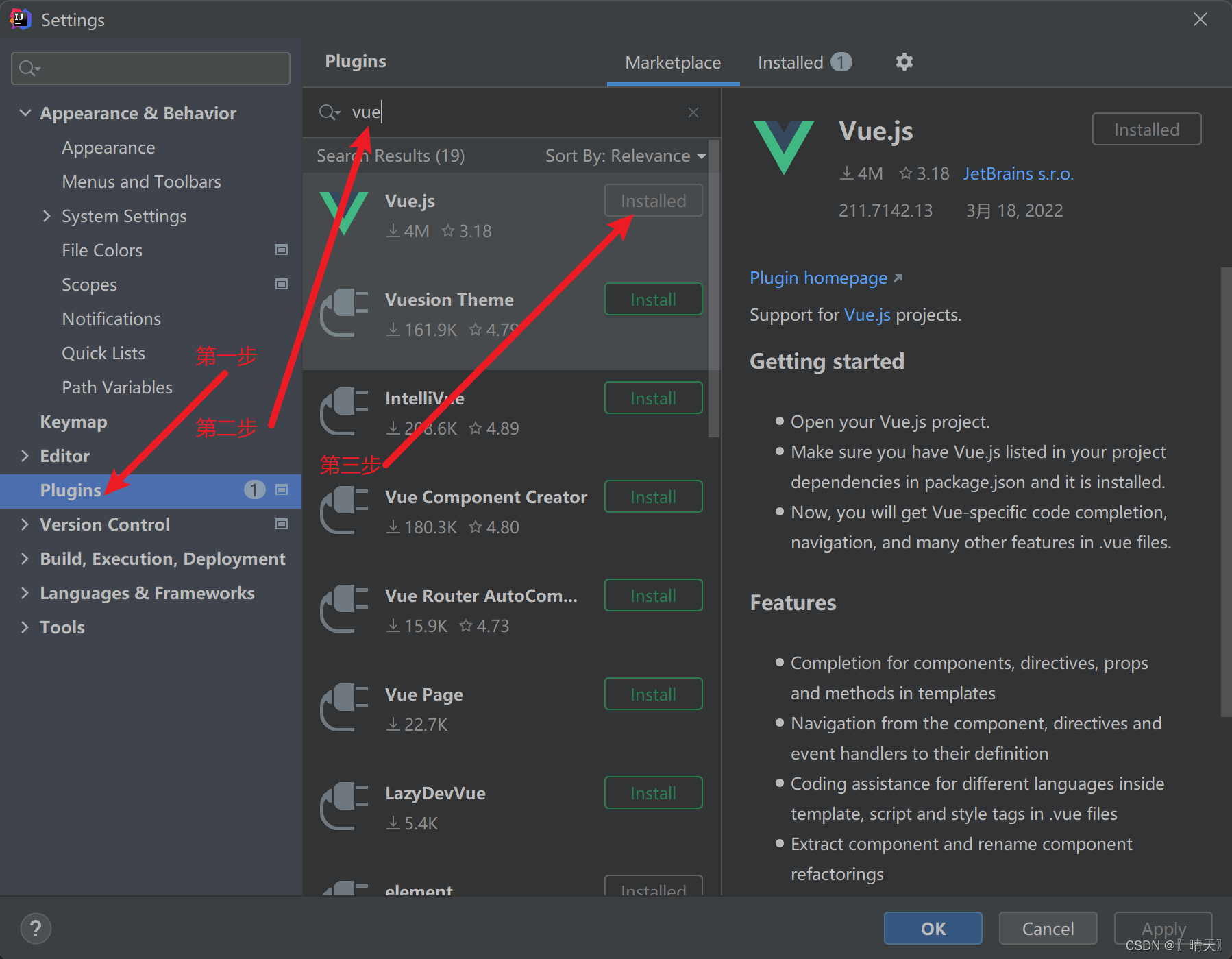
Task: Click the Vue Component Creator plugin icon
Action: [345, 511]
